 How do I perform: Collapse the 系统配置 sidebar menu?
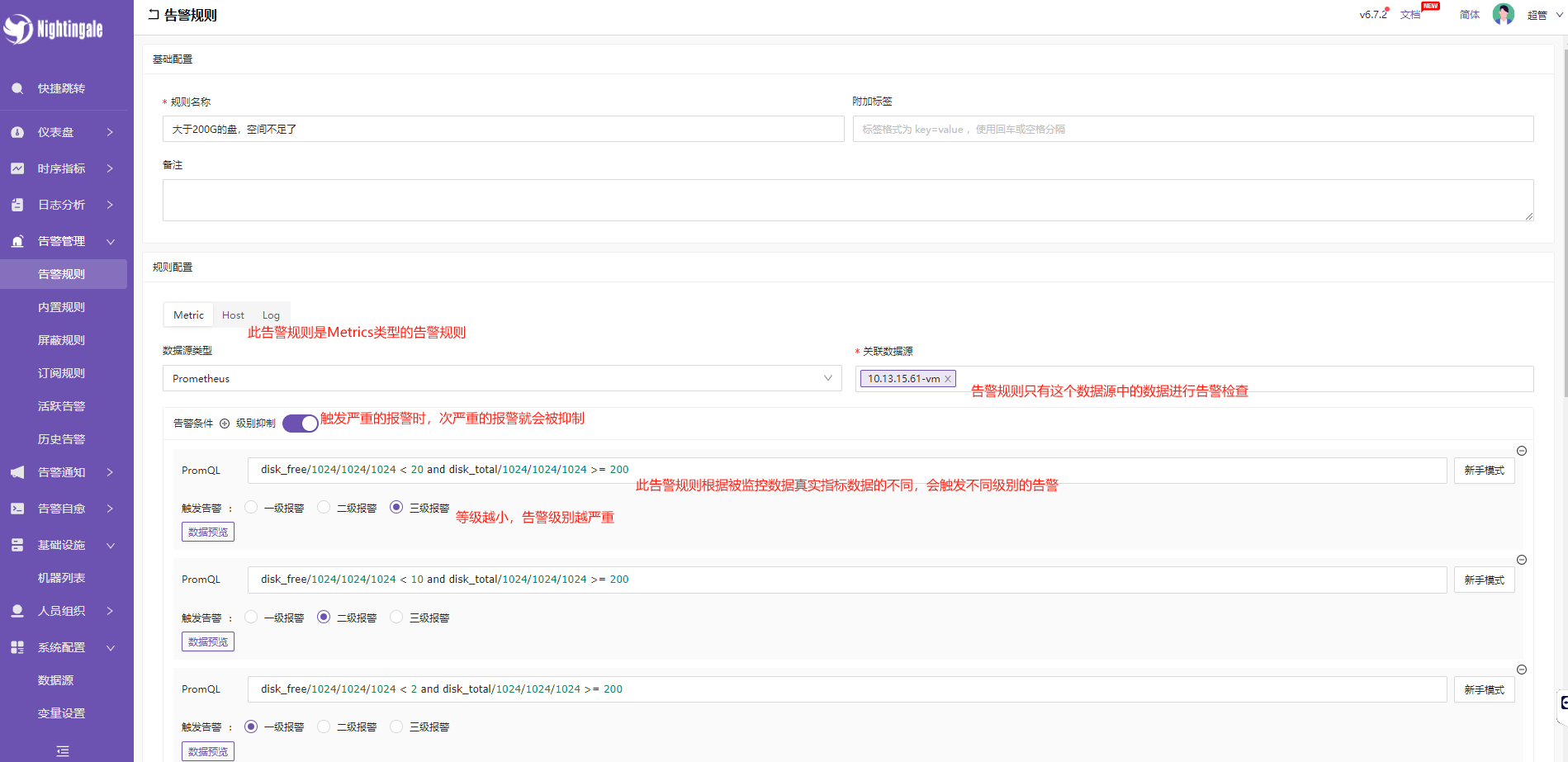[x=110, y=647]
